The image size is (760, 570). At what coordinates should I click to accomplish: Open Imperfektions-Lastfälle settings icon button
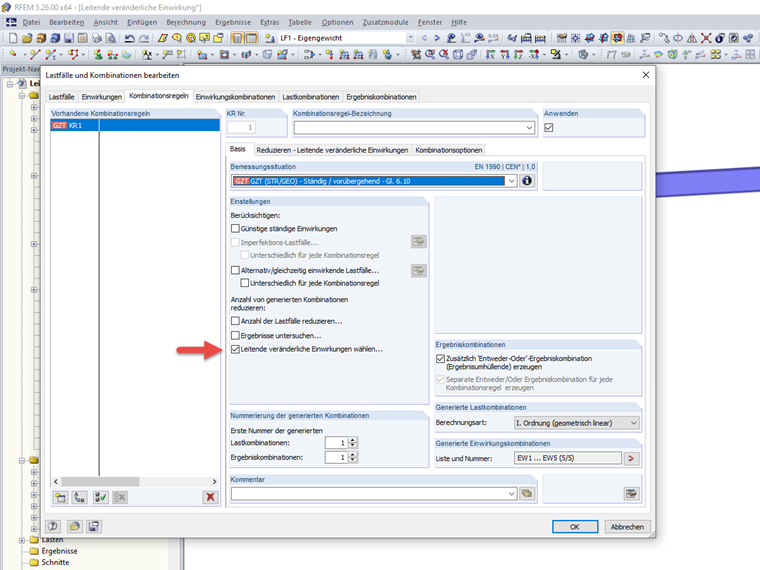(419, 241)
